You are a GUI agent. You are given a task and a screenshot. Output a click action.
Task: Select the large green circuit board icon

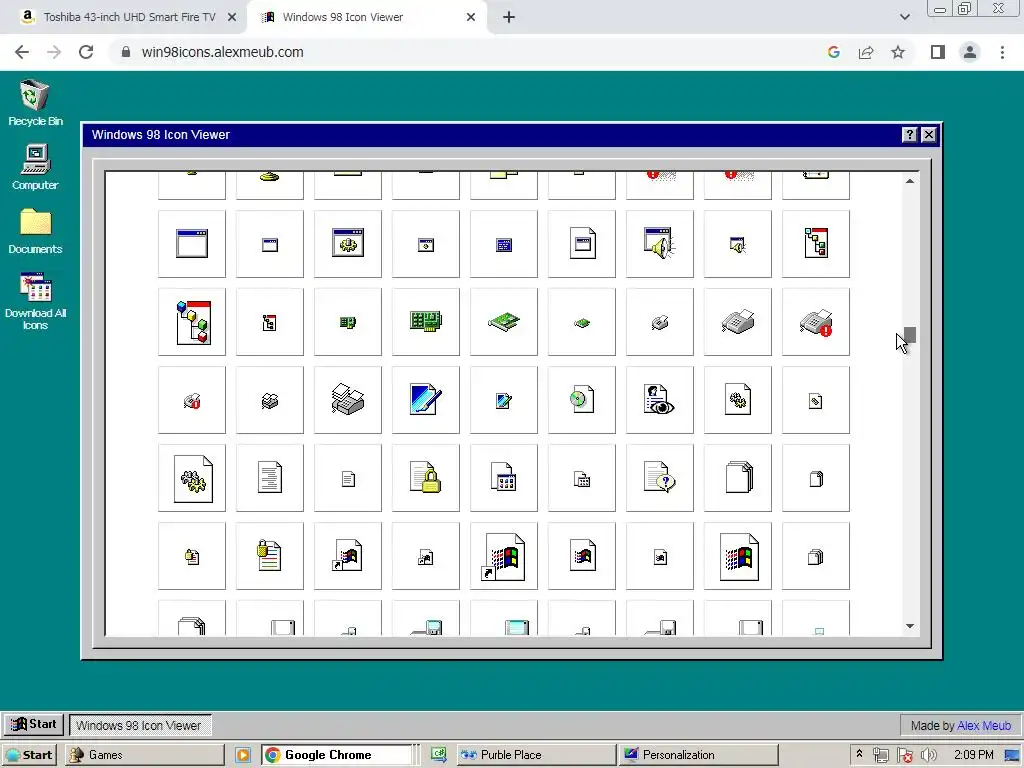coord(426,322)
